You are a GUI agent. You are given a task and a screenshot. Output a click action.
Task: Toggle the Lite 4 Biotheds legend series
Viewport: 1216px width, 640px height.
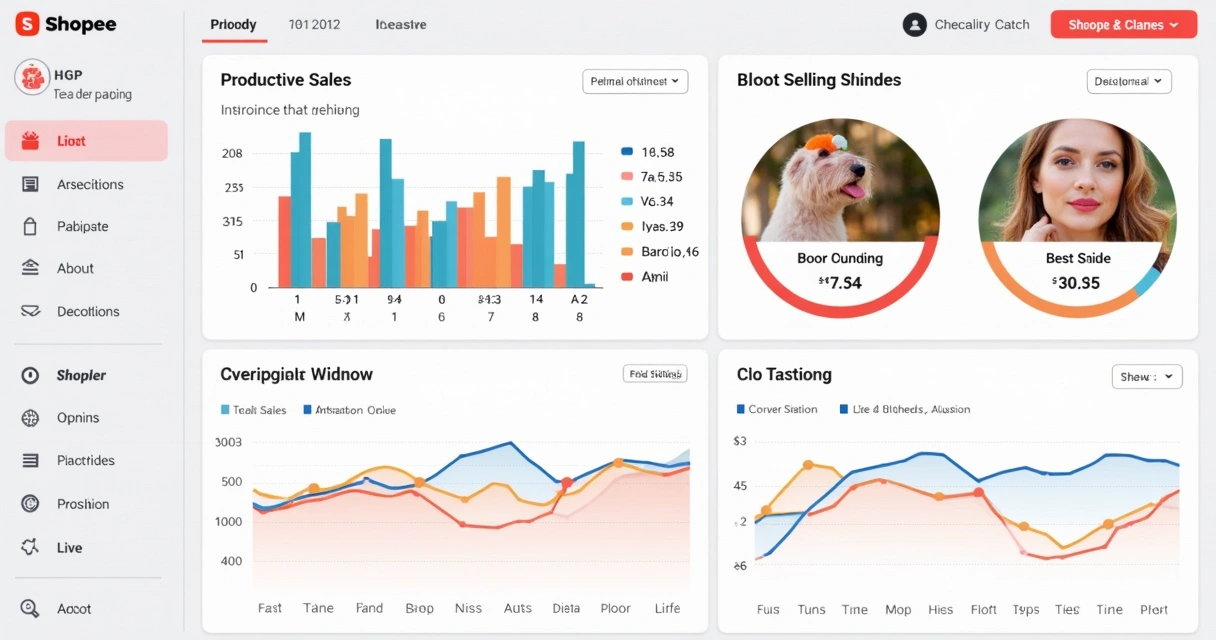tap(905, 409)
